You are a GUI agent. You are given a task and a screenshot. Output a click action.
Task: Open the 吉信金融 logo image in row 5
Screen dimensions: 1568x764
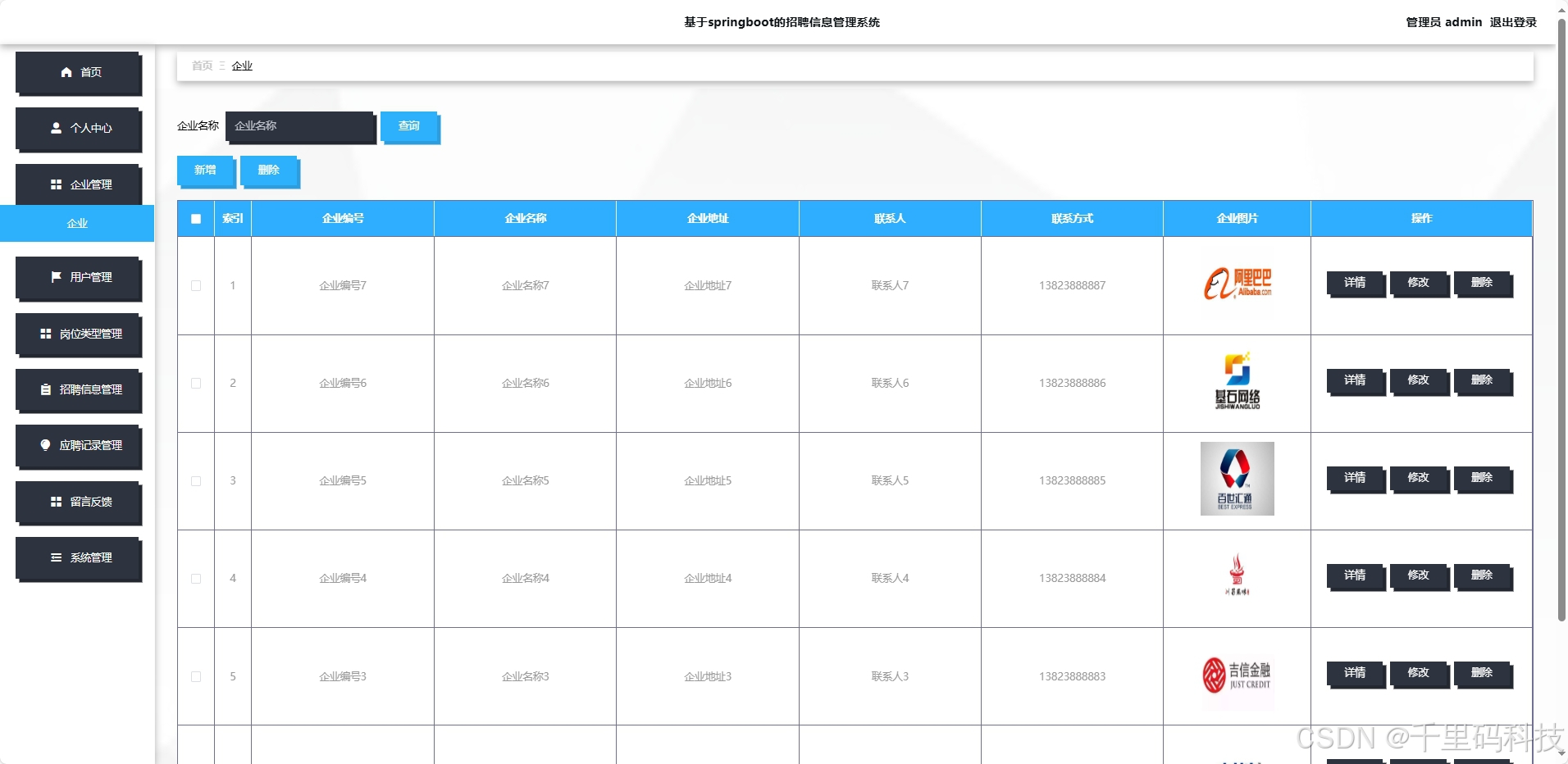[1237, 675]
